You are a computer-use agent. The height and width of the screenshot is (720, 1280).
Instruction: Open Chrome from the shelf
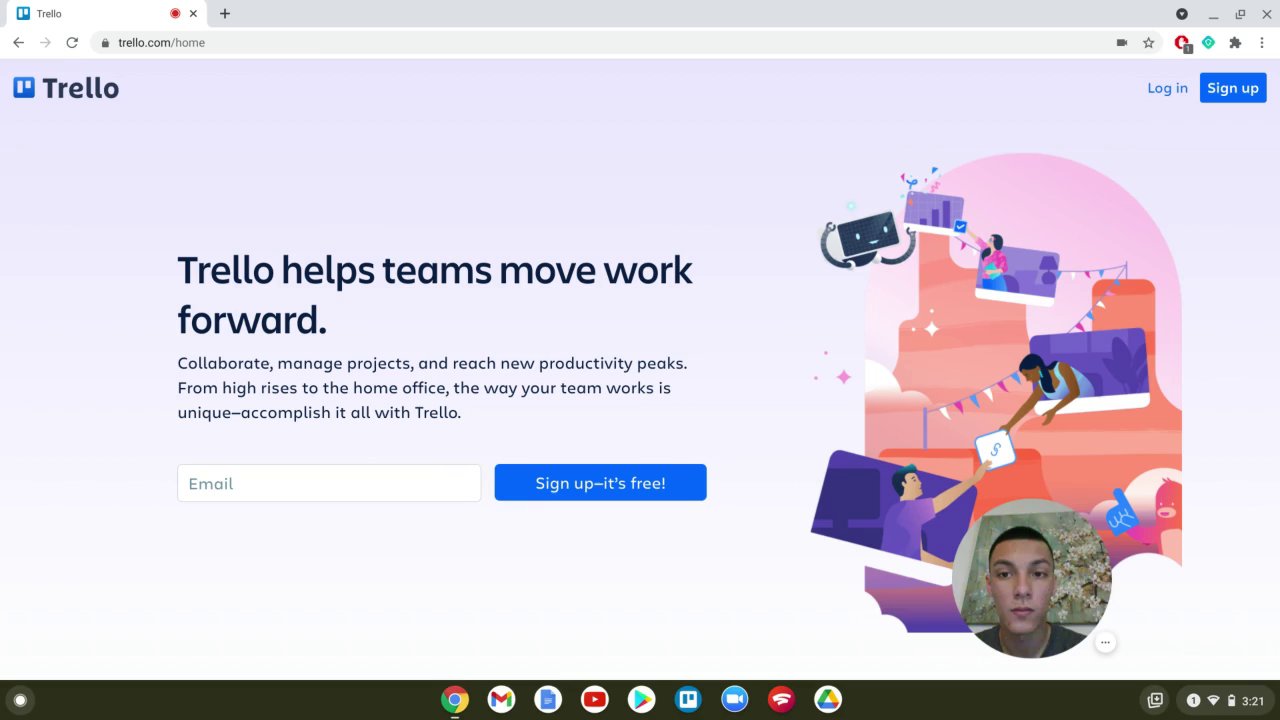click(455, 700)
